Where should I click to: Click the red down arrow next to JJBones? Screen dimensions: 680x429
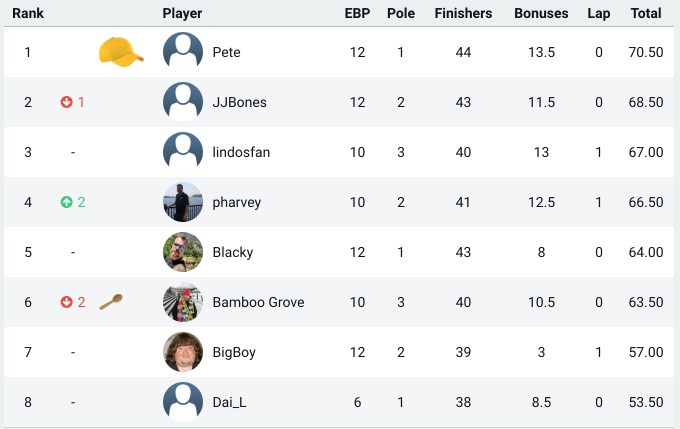pos(66,102)
